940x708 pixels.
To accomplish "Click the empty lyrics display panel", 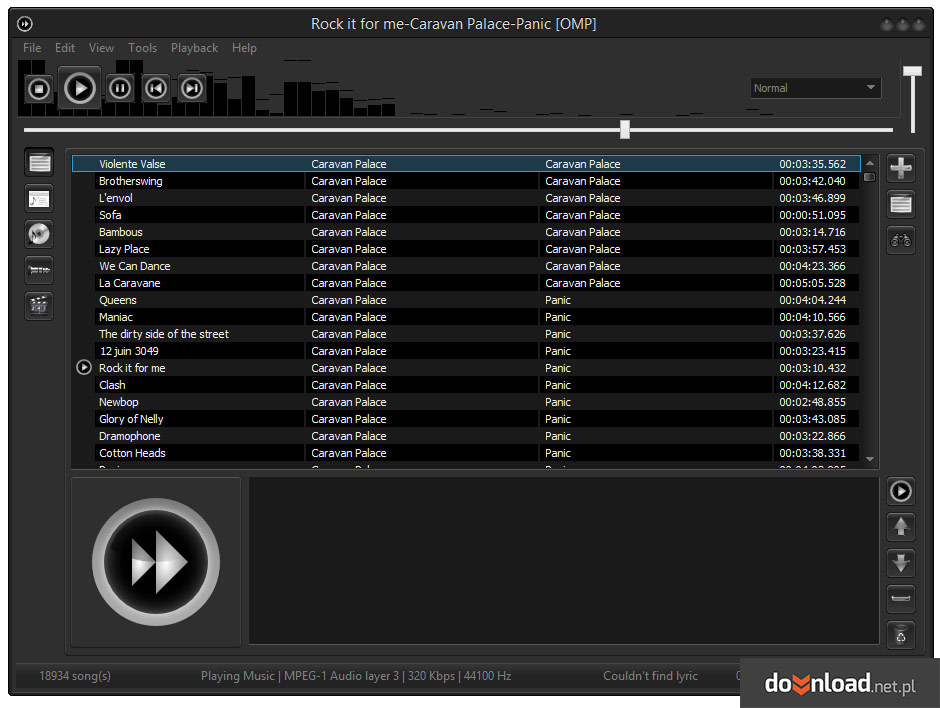I will 564,561.
